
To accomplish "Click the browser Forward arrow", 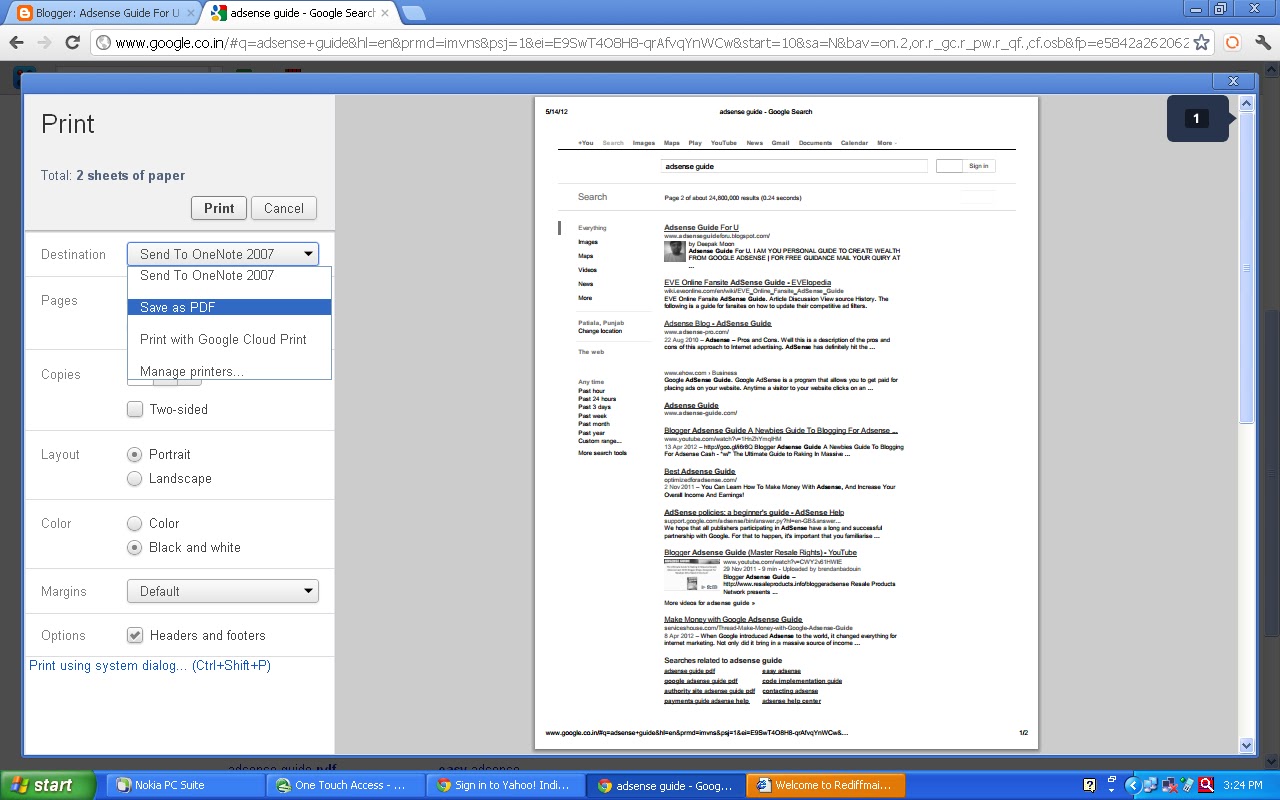I will (x=44, y=42).
